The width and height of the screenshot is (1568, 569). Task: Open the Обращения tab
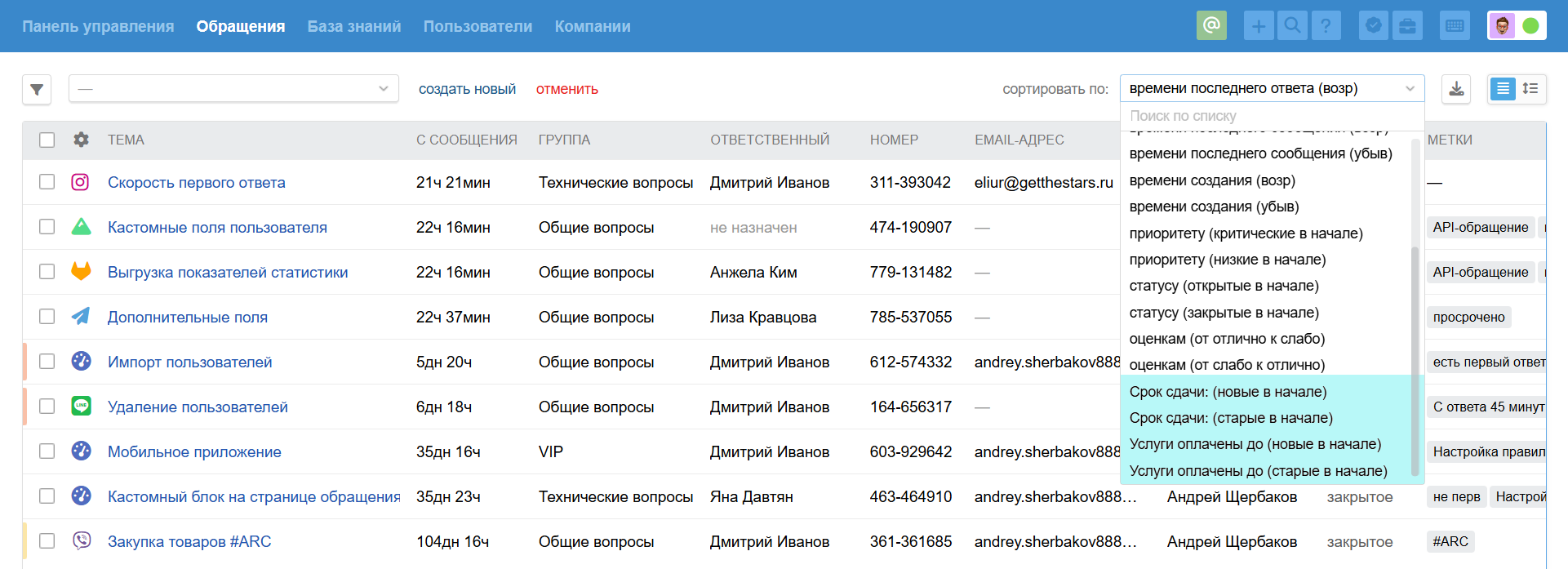tap(241, 26)
